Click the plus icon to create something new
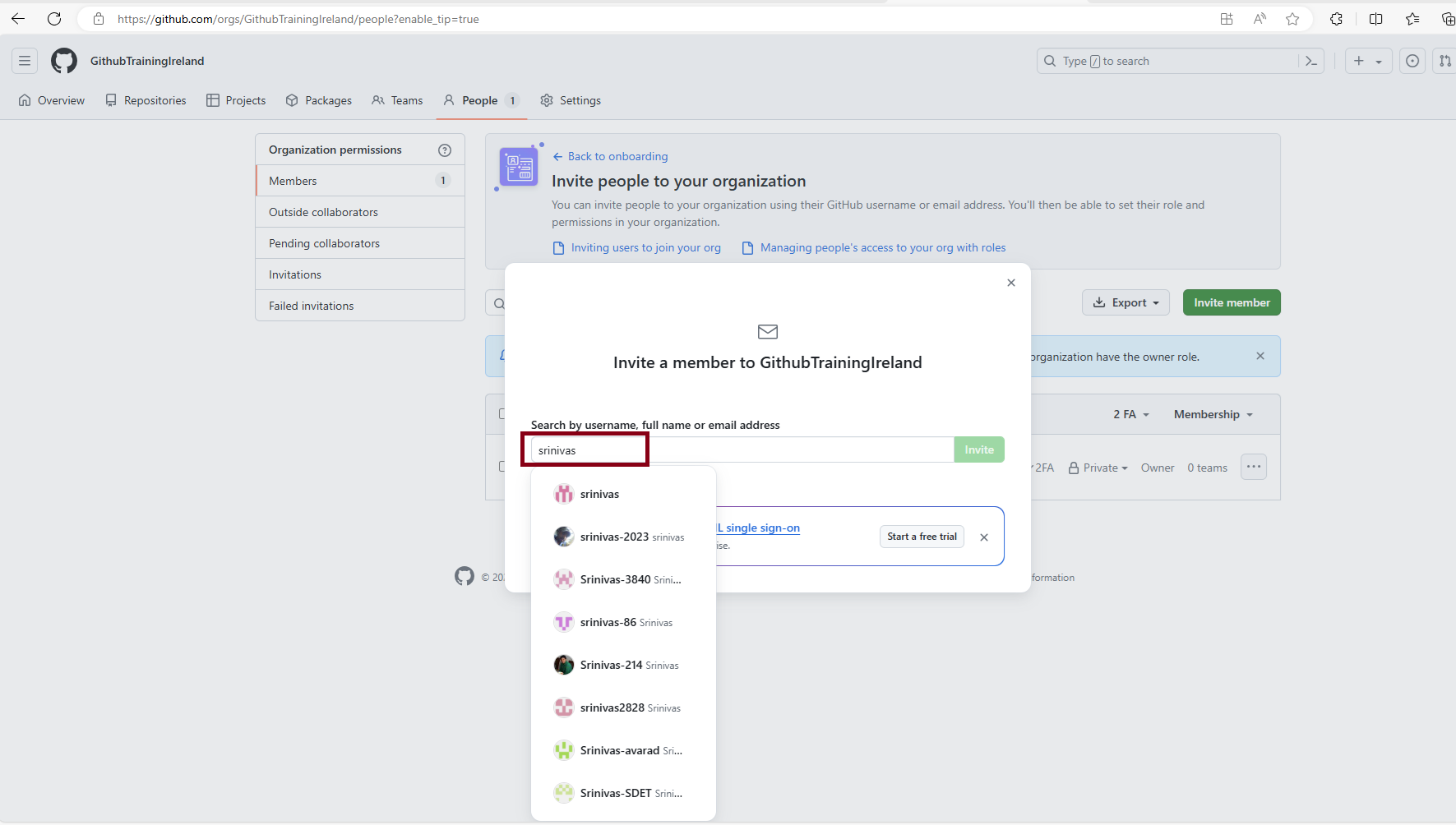 coord(1359,61)
